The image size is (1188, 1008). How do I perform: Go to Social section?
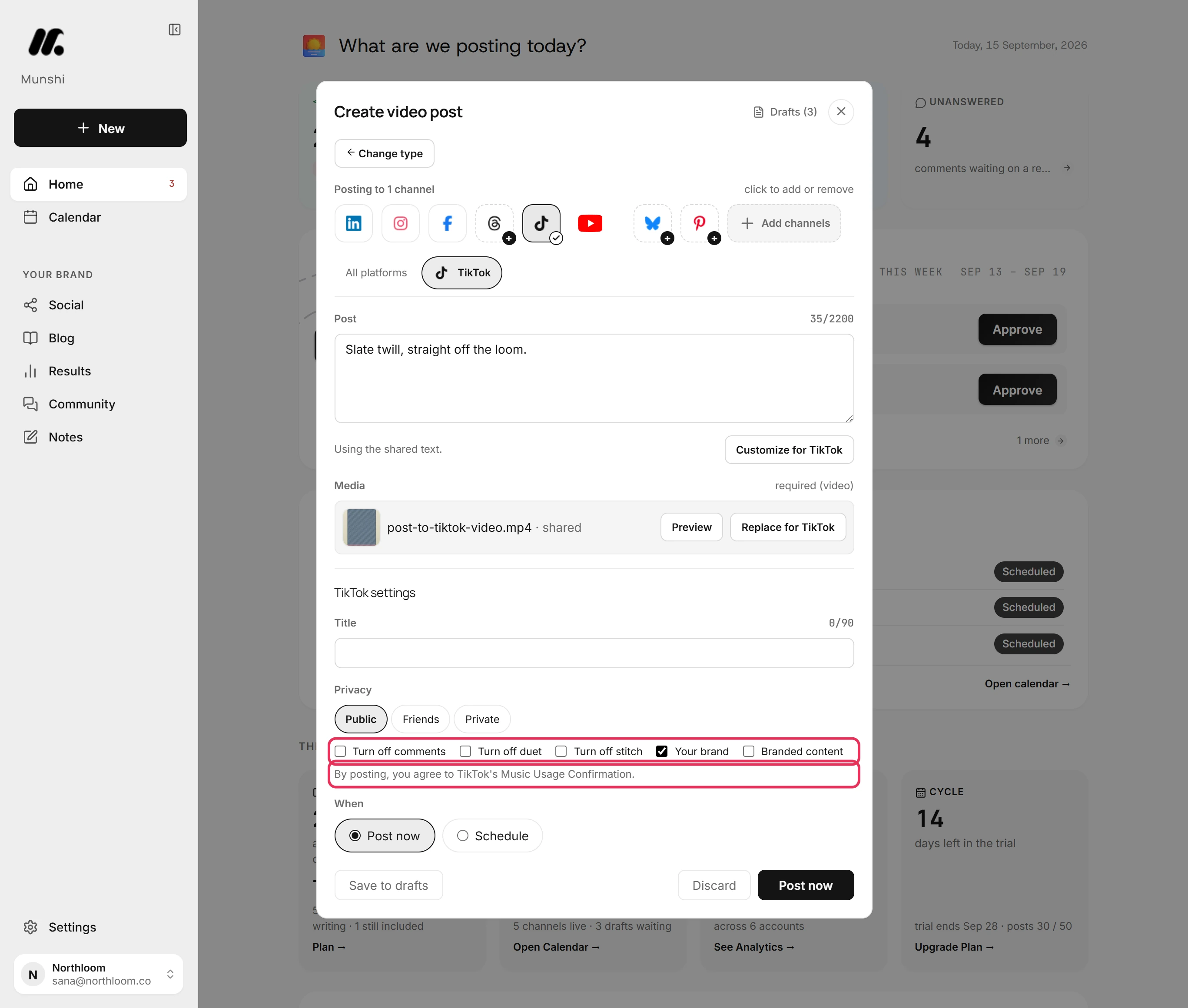pos(99,305)
